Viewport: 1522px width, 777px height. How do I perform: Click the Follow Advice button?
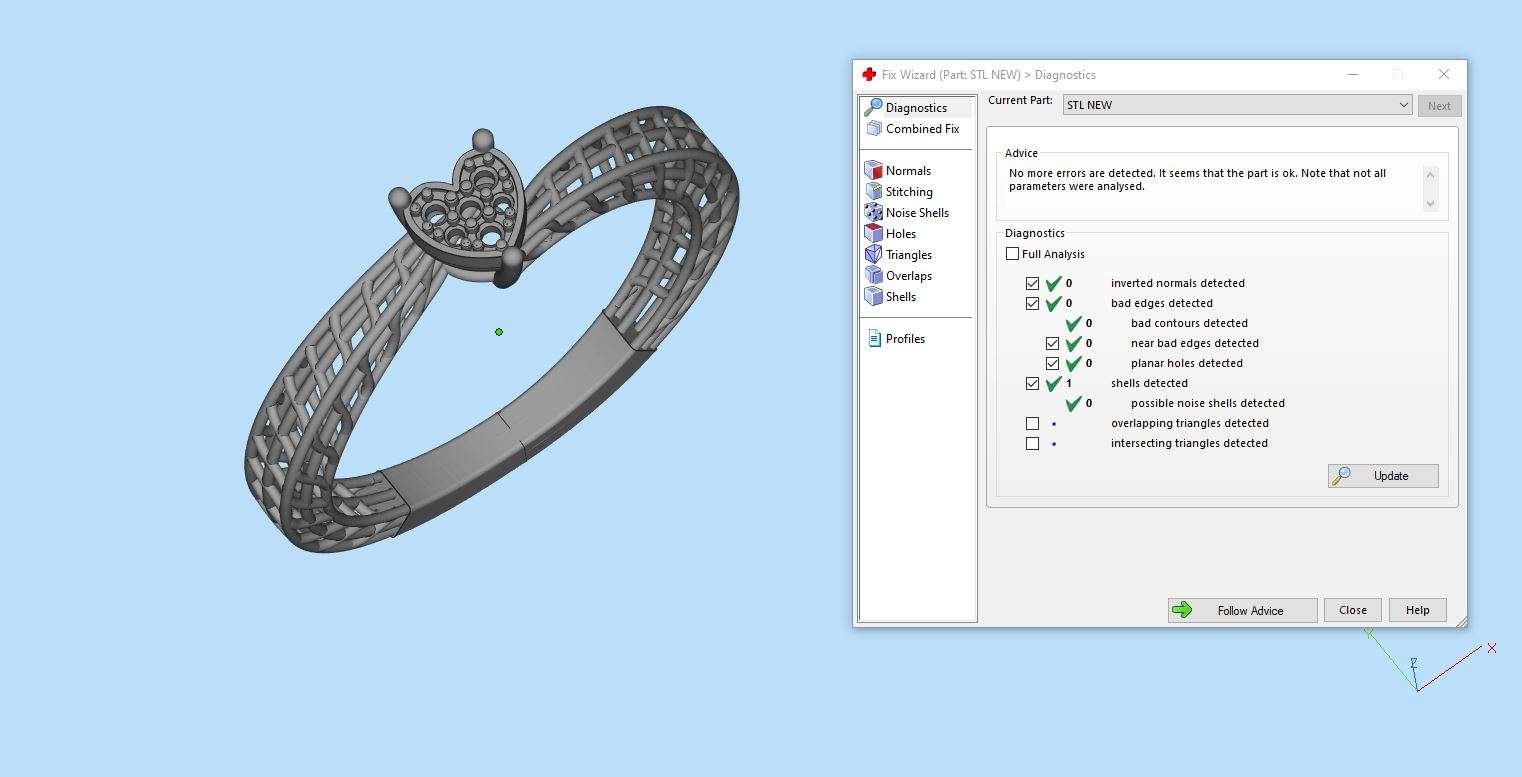click(x=1242, y=610)
